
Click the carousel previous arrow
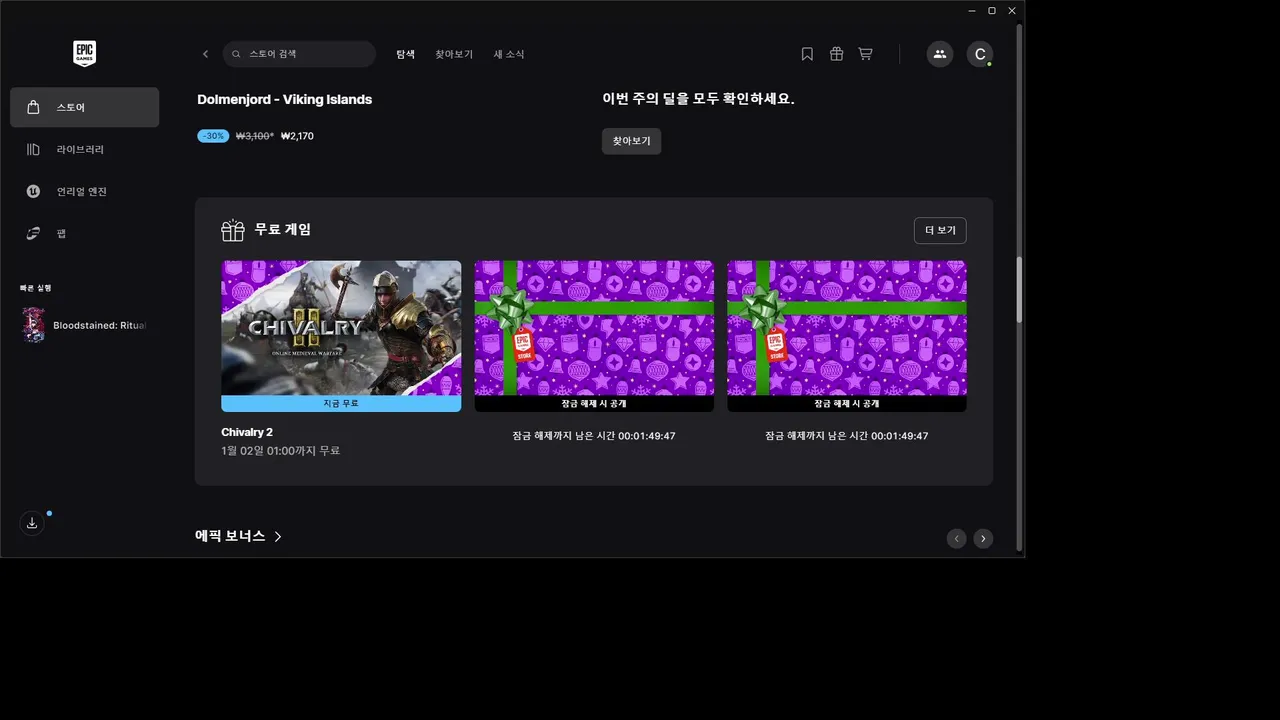click(956, 538)
